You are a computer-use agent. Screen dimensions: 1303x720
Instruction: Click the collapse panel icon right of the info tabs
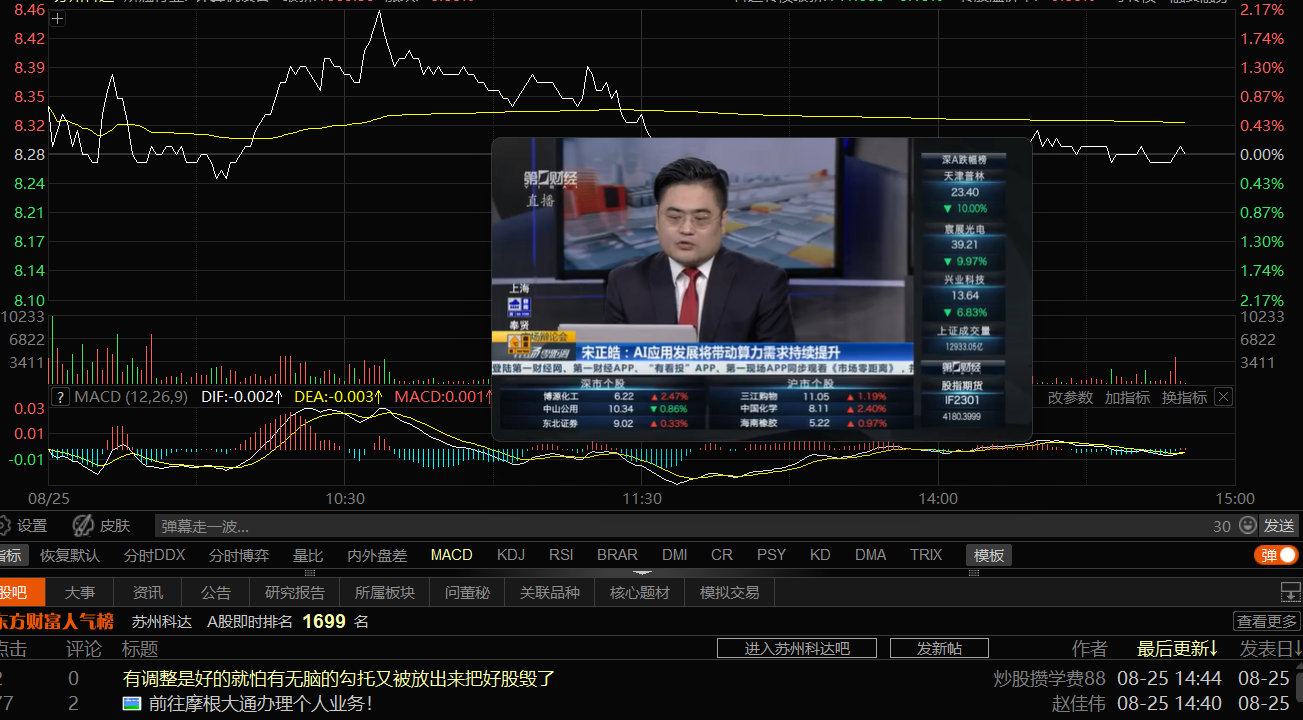tap(1291, 592)
